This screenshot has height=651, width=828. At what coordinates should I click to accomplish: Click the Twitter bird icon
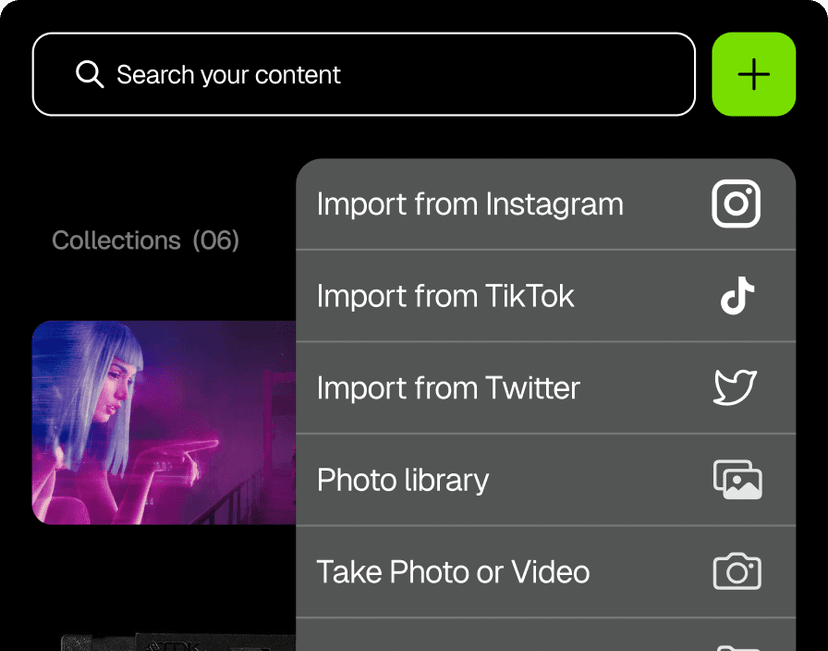pos(736,387)
